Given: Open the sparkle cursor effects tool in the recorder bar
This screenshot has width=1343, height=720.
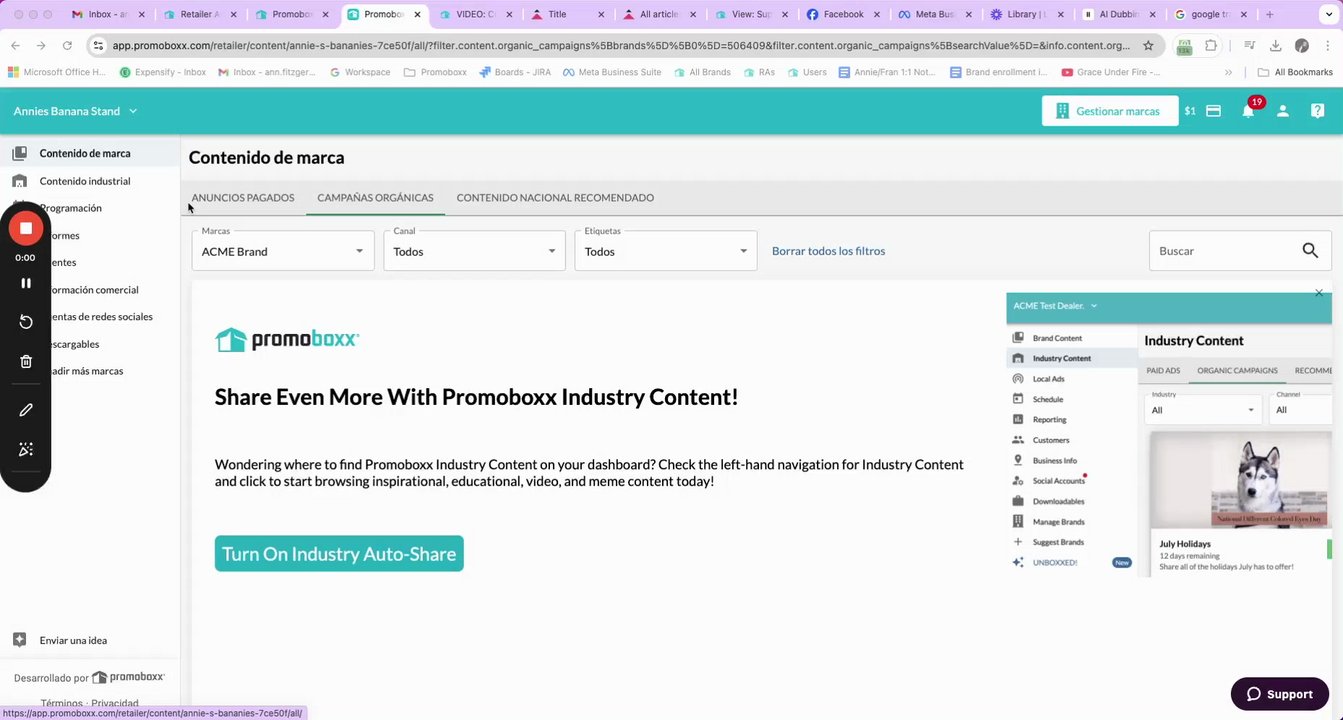Looking at the screenshot, I should (x=26, y=450).
